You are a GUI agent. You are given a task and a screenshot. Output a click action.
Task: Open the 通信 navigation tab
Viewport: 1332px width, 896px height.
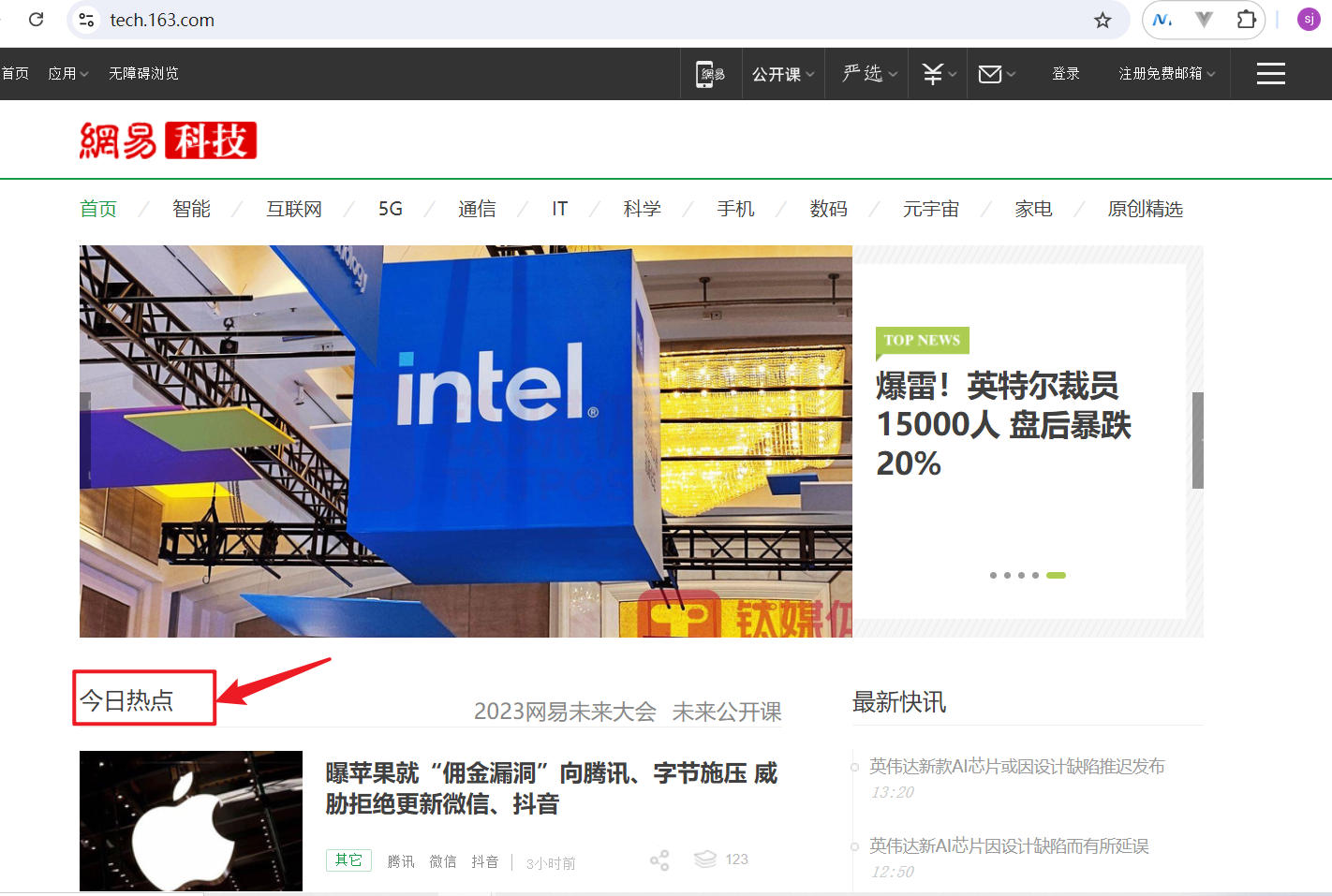pyautogui.click(x=477, y=209)
